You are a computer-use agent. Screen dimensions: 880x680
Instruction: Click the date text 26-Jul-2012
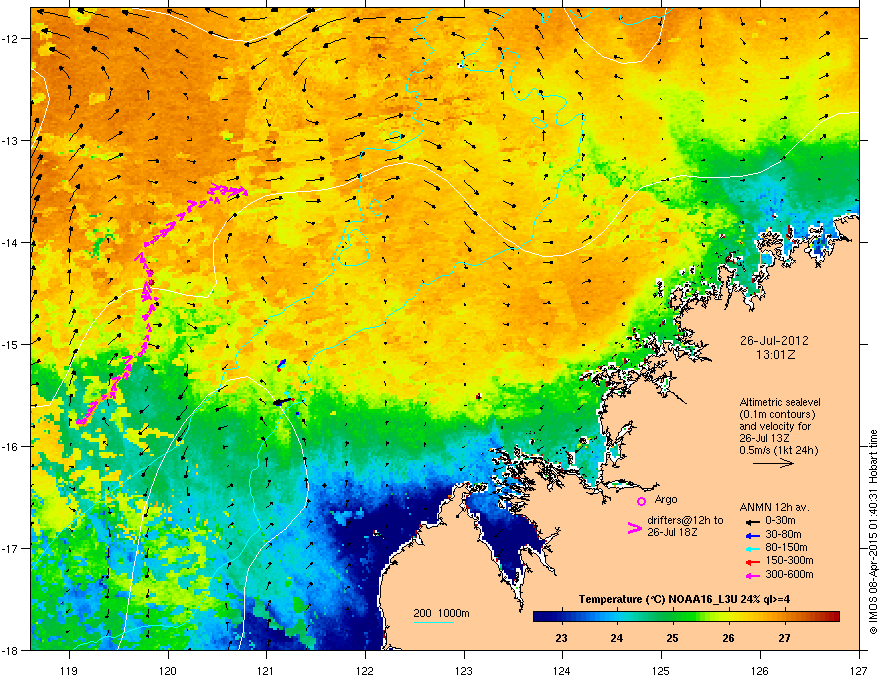(x=774, y=341)
